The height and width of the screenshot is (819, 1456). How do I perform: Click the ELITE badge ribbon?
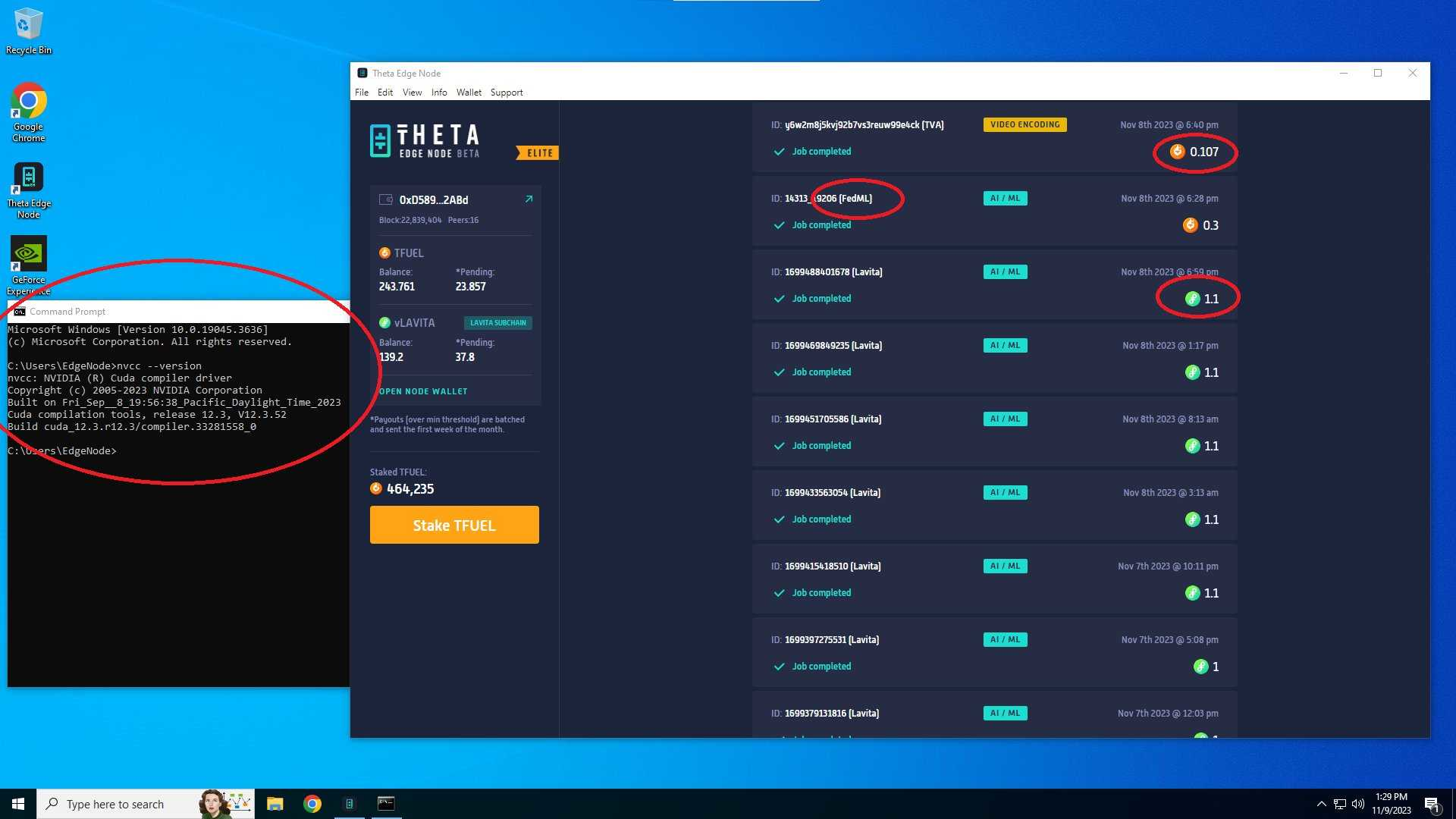(x=538, y=152)
